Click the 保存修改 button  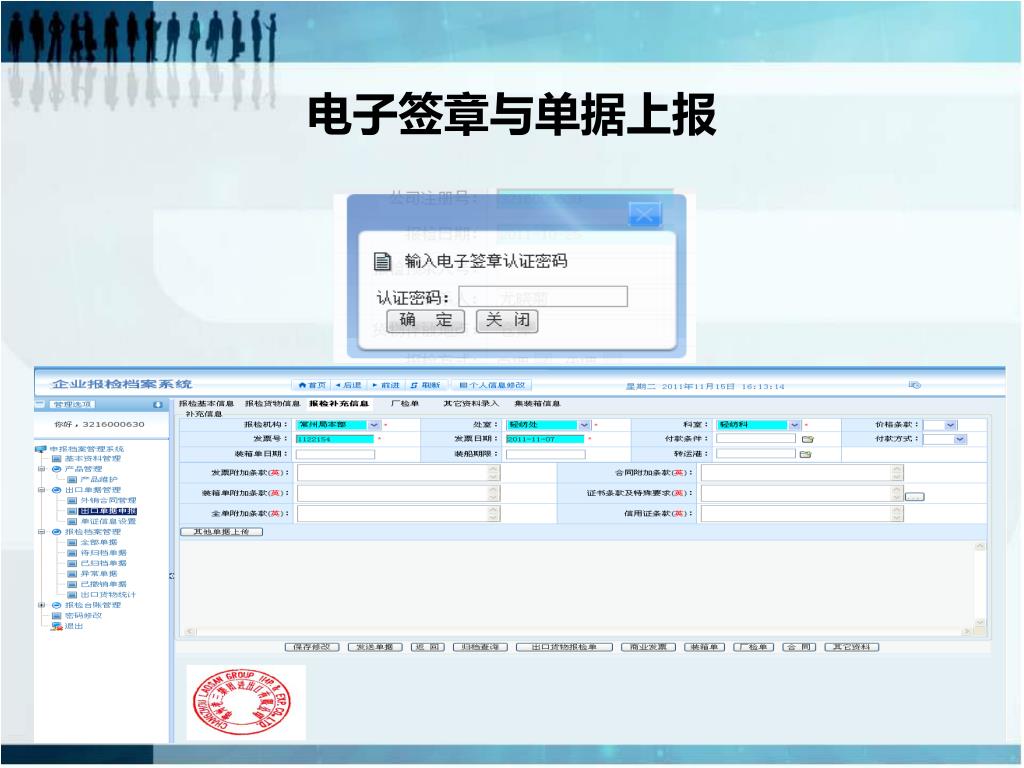click(312, 647)
